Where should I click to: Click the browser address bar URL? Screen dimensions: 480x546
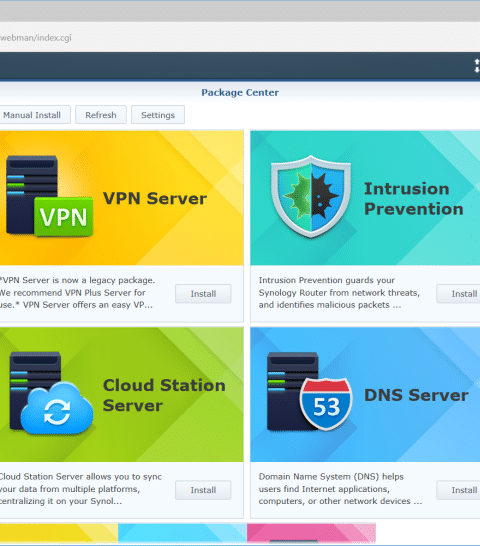(36, 38)
